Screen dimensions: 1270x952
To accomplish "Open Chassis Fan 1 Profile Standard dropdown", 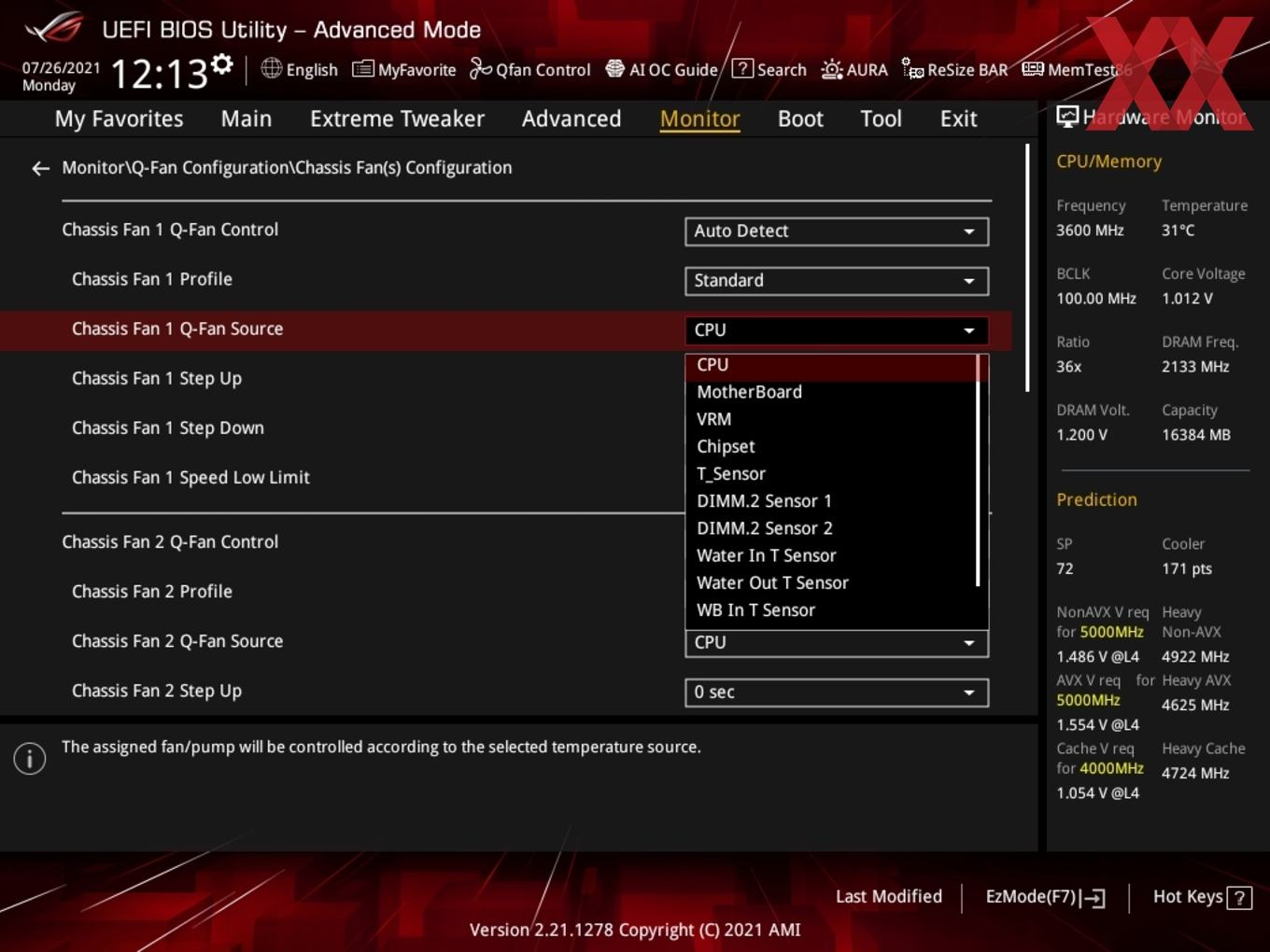I will 837,281.
